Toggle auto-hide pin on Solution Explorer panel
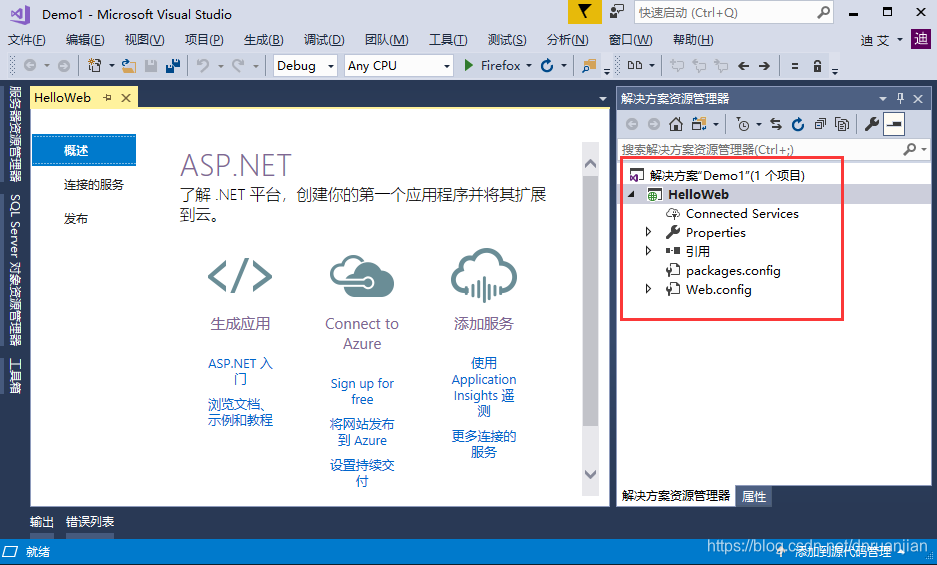 point(901,99)
